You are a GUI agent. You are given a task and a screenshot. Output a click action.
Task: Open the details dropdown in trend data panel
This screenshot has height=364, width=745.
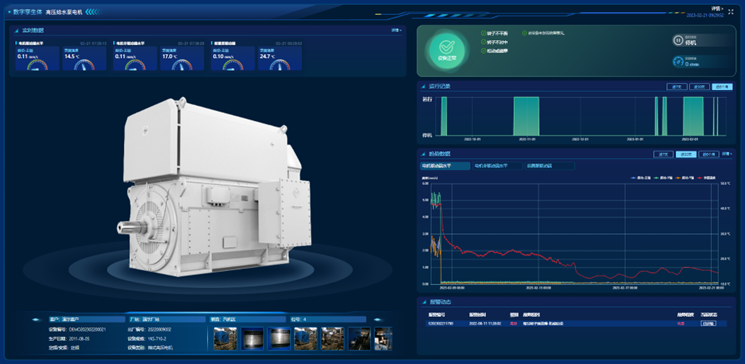(727, 154)
